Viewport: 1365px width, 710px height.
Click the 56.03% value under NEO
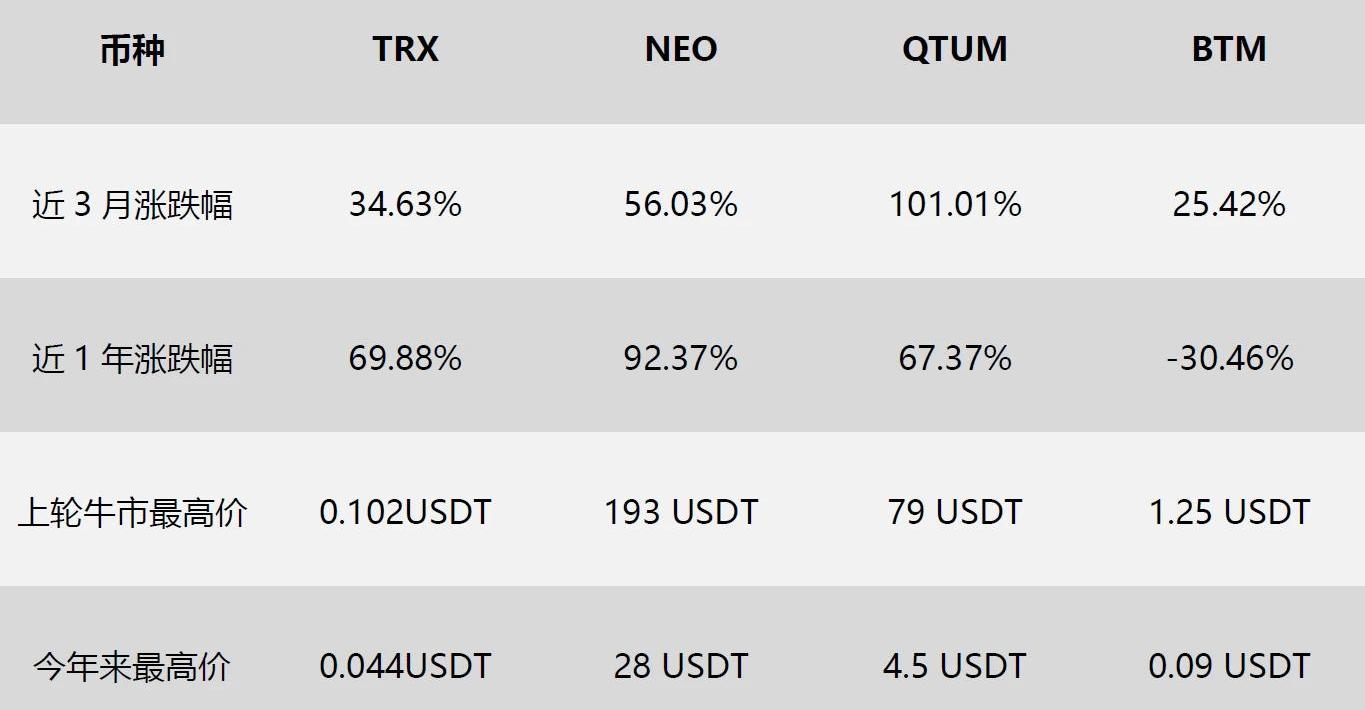pos(681,204)
